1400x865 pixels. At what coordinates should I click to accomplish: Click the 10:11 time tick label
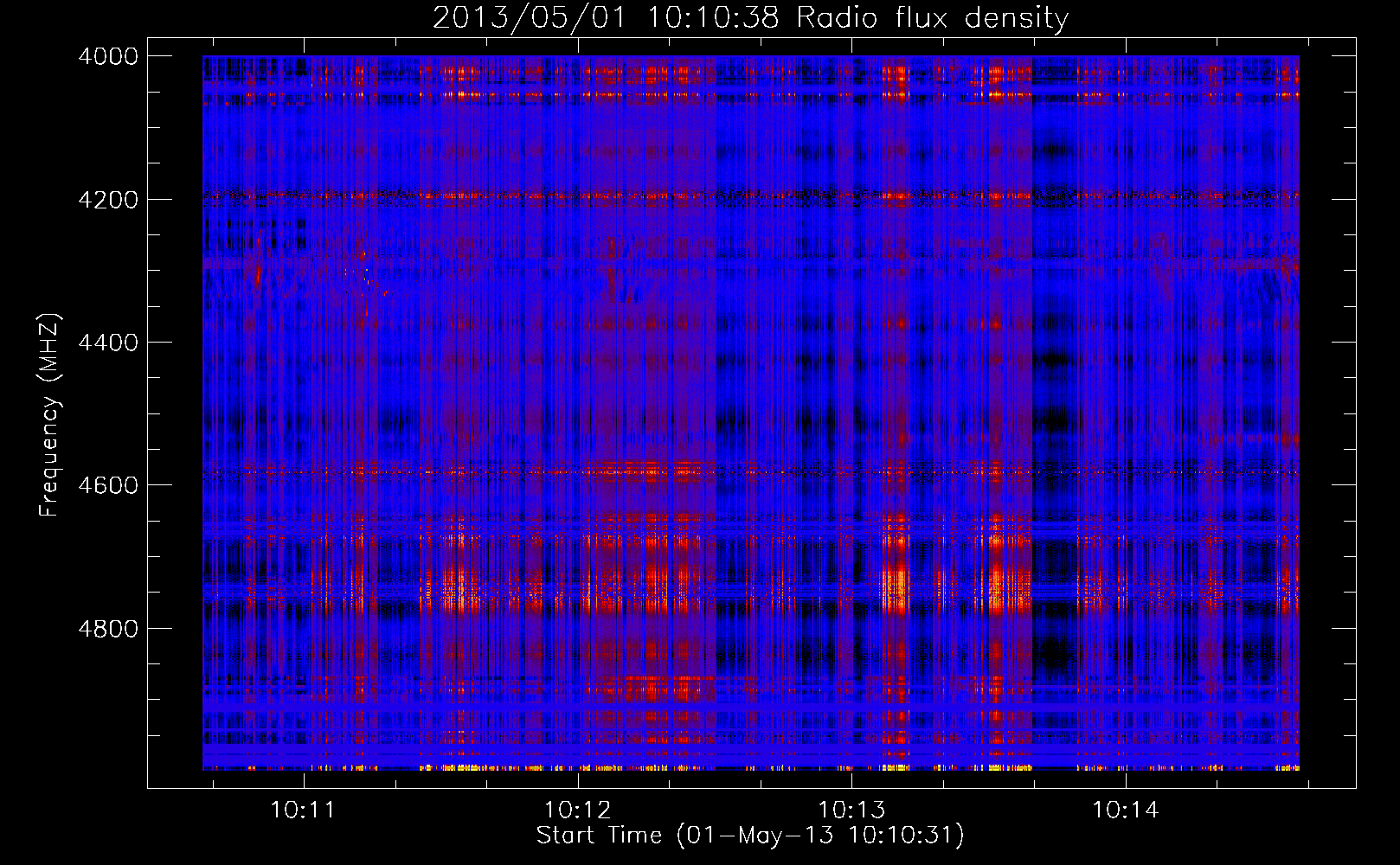pyautogui.click(x=304, y=810)
